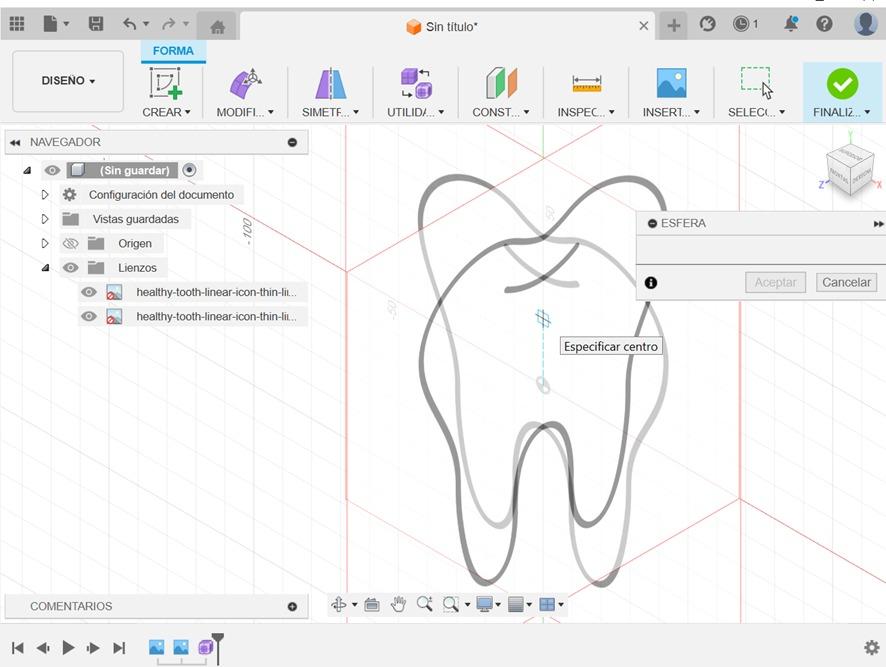Open the INSPECCIONAR dropdown menu

coord(587,112)
